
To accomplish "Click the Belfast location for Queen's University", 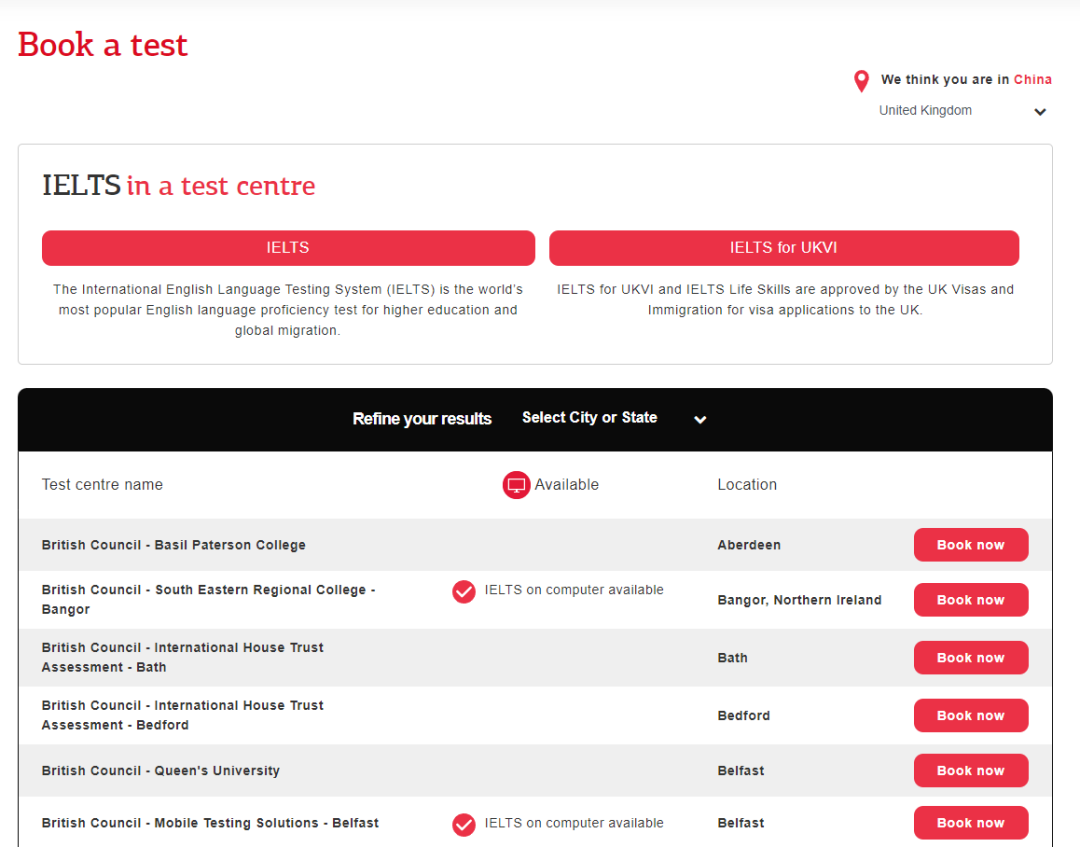I will point(741,771).
